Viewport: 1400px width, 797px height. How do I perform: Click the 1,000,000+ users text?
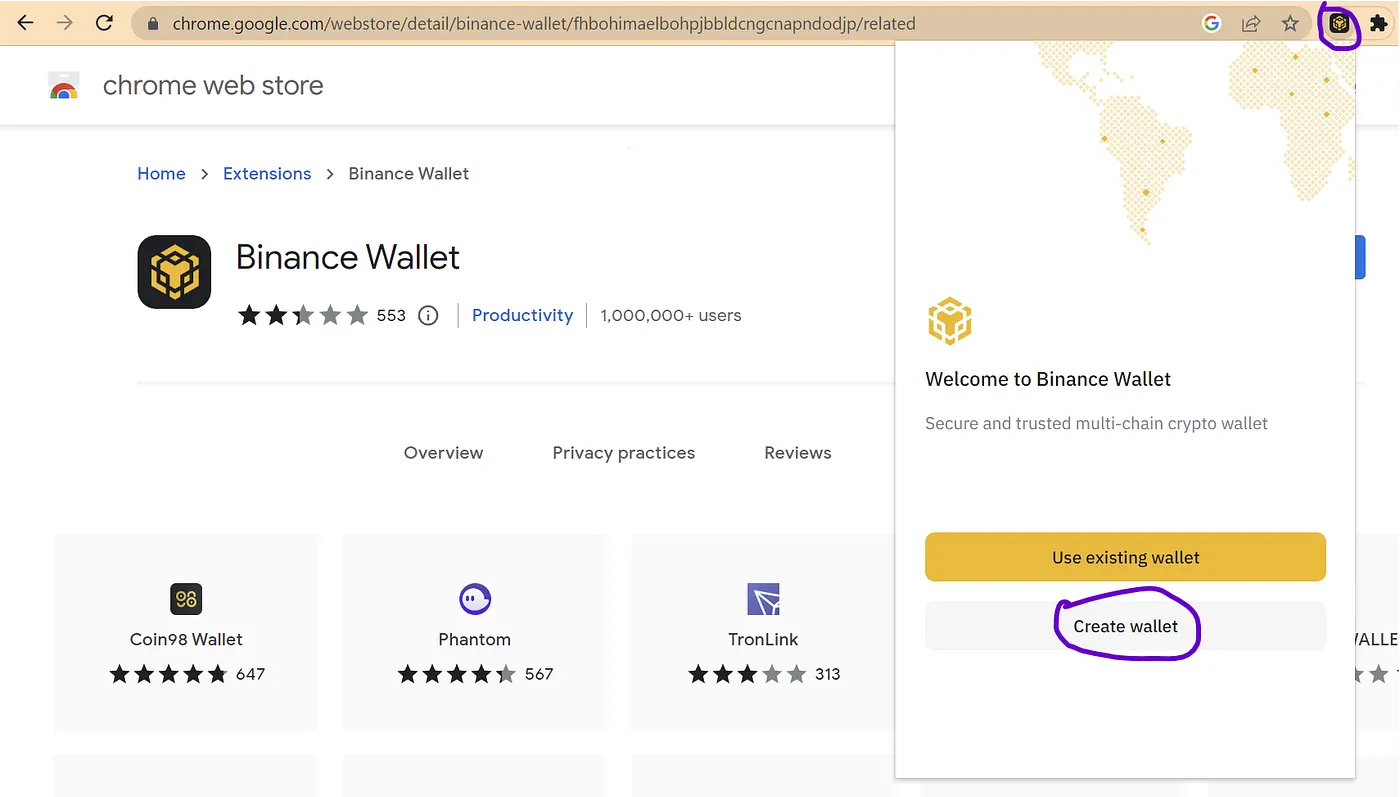click(x=671, y=316)
